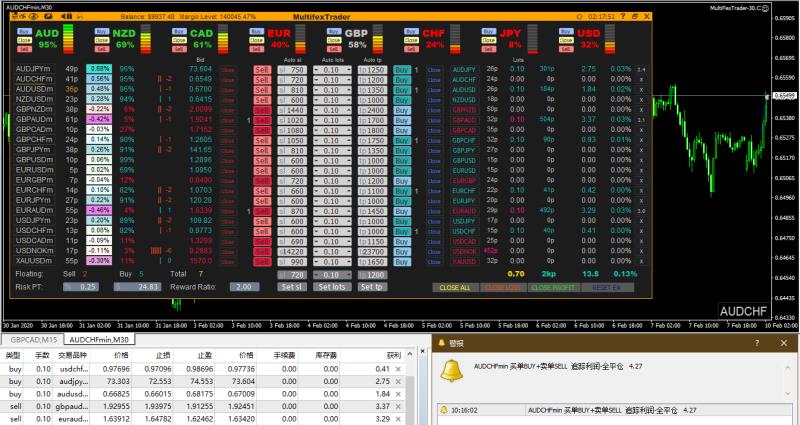Click the tp 1250 field in AUDJPYm row
The image size is (800, 425).
(372, 70)
